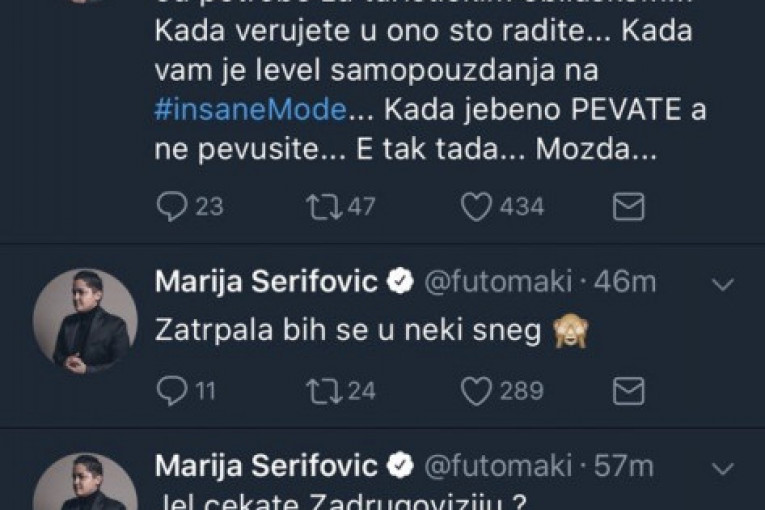This screenshot has height=510, width=765.
Task: Reply to the insaneMode tweet
Action: coord(173,207)
